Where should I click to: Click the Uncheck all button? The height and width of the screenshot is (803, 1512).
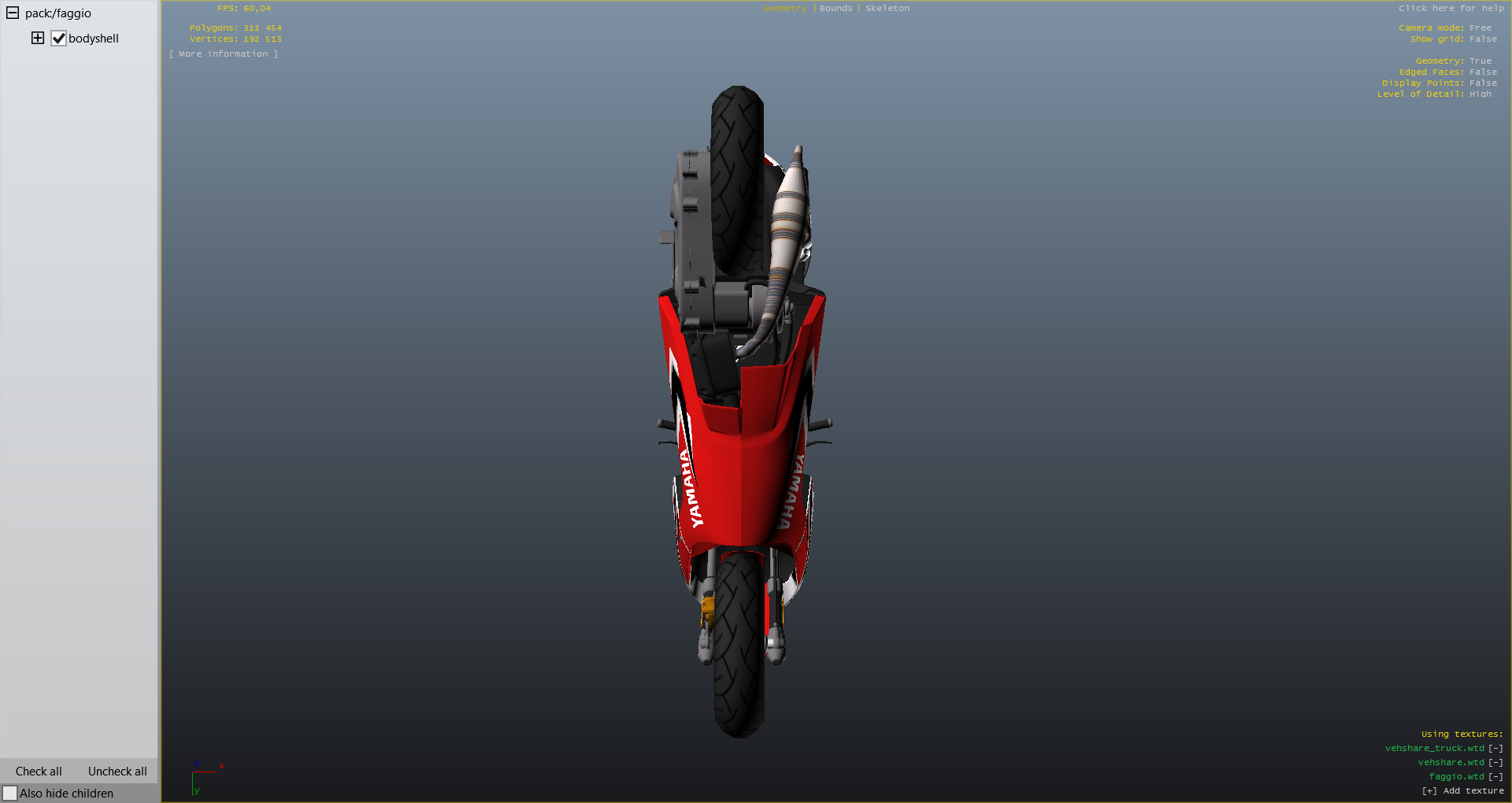(x=117, y=772)
